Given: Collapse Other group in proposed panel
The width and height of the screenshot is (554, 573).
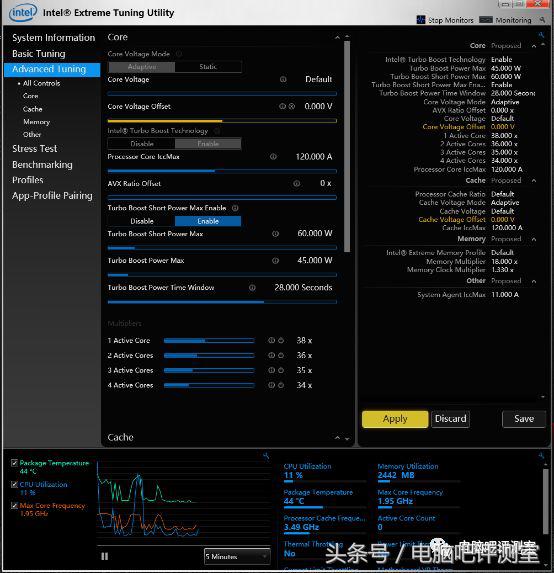Looking at the screenshot, I should (534, 281).
